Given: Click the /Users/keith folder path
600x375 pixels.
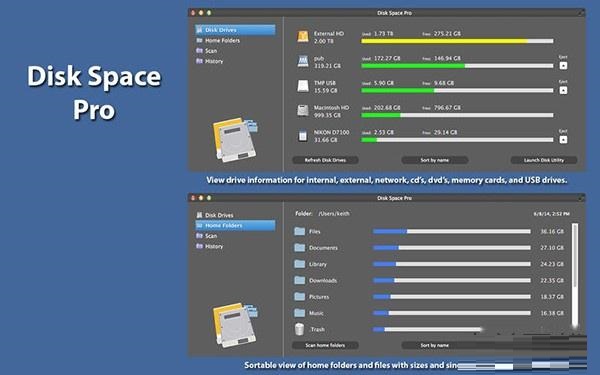Looking at the screenshot, I should pos(334,214).
